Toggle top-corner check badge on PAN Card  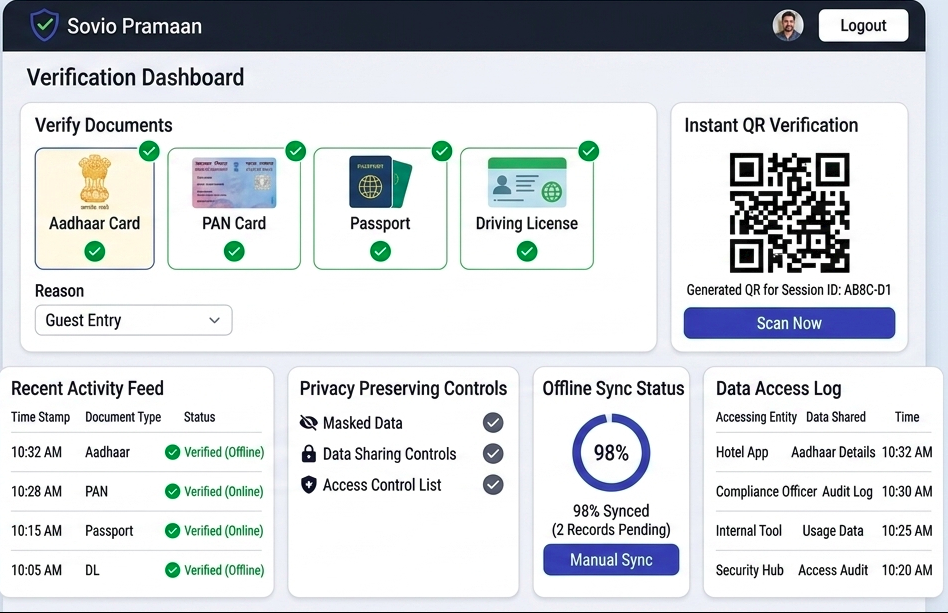pyautogui.click(x=296, y=151)
